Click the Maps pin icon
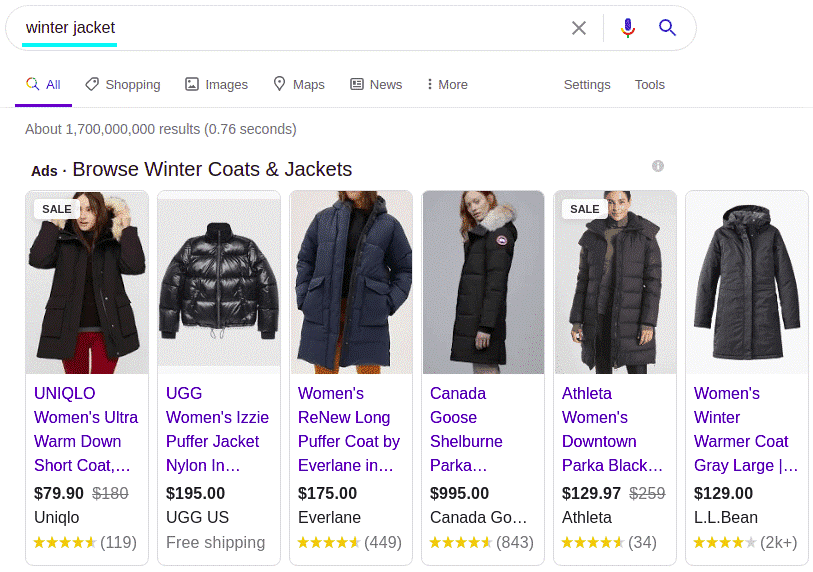The image size is (813, 572). tap(279, 83)
